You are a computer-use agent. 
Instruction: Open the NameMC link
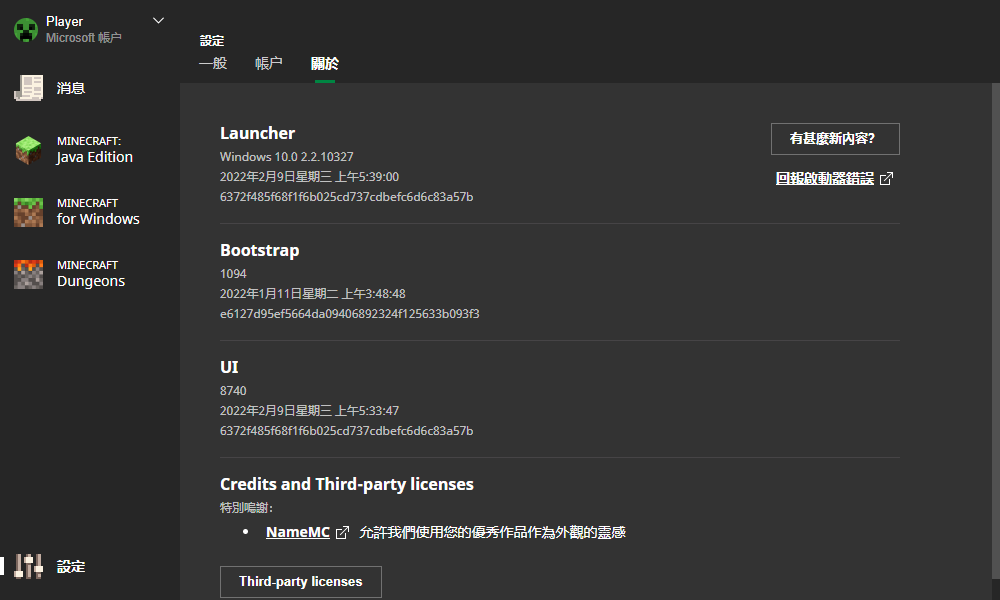tap(298, 532)
